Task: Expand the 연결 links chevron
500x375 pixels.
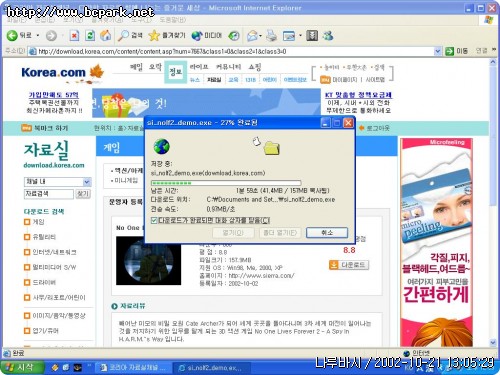Action: click(x=494, y=50)
